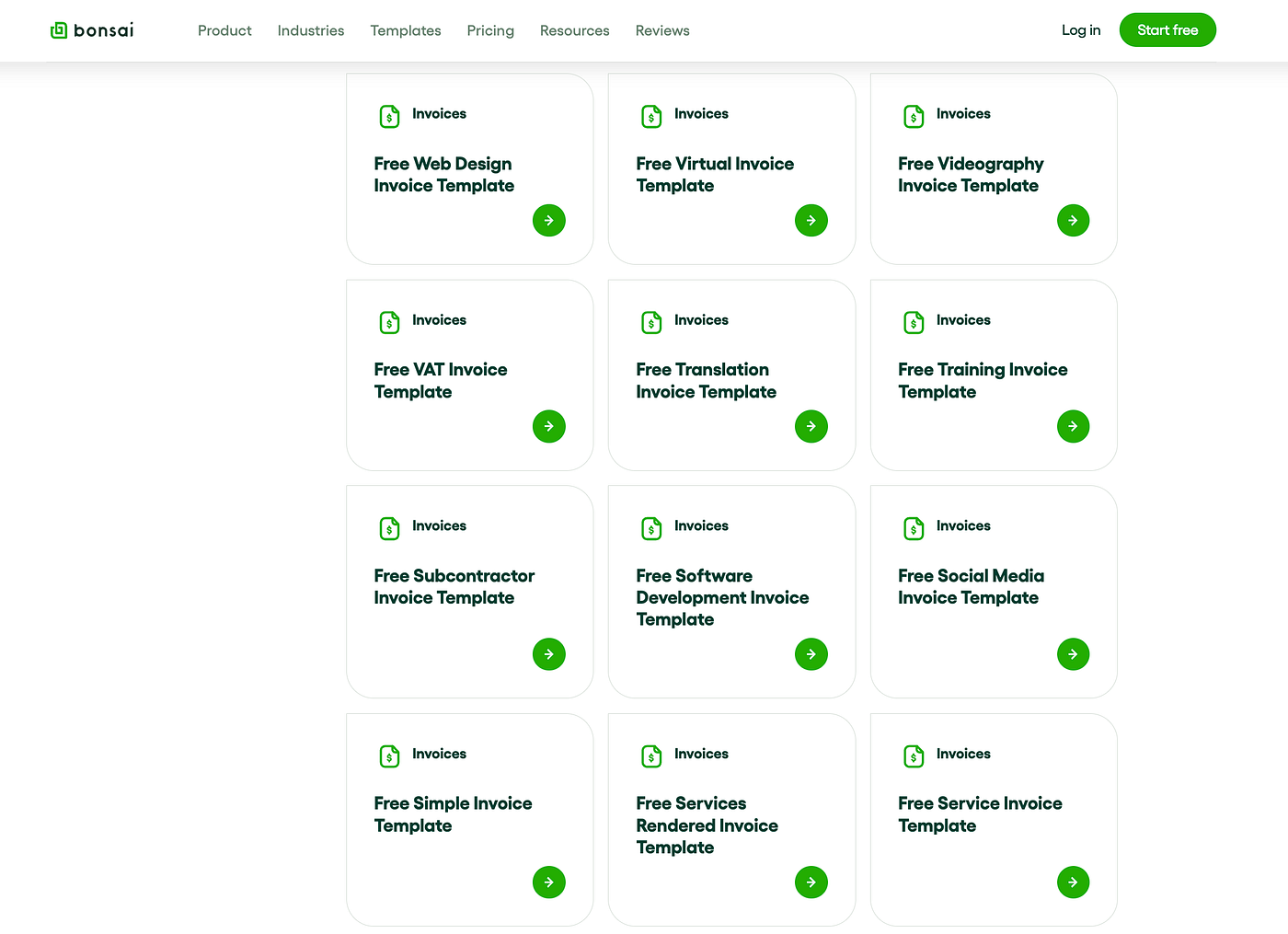Open Free Training Invoice Template title

coord(983,381)
